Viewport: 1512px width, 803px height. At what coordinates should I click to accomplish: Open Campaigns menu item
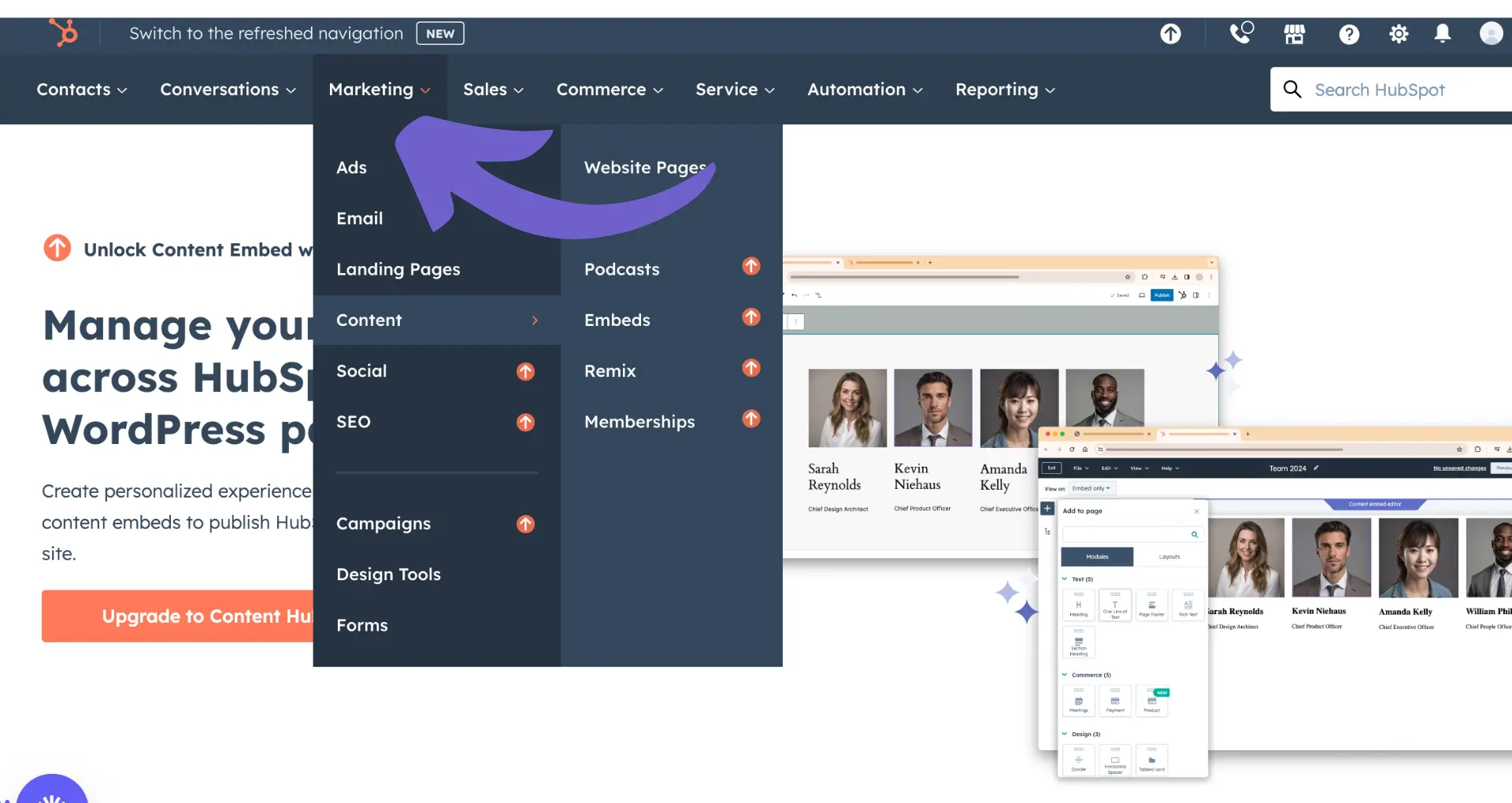tap(384, 524)
